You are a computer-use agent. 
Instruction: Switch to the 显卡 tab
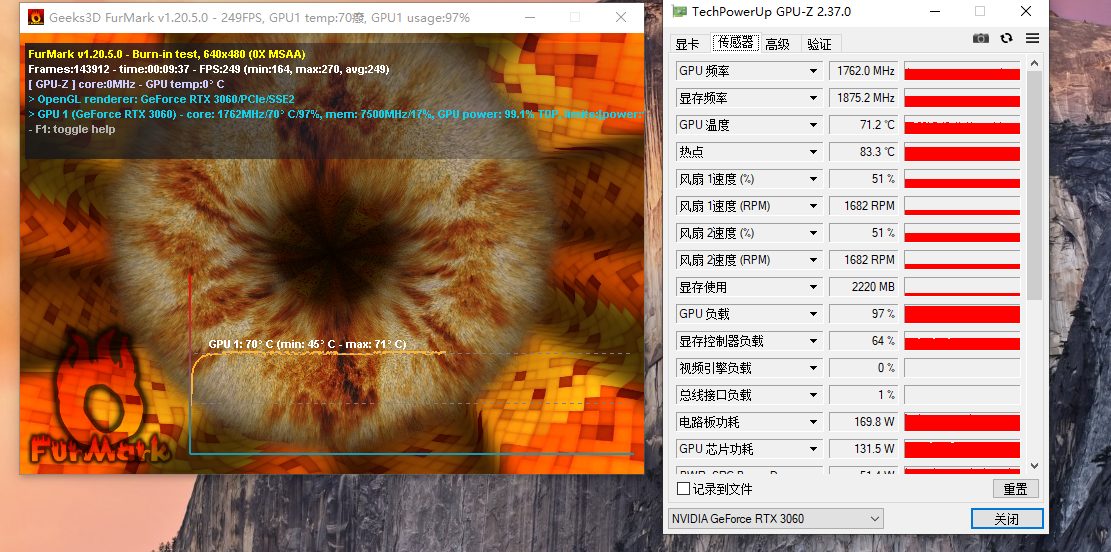[687, 44]
